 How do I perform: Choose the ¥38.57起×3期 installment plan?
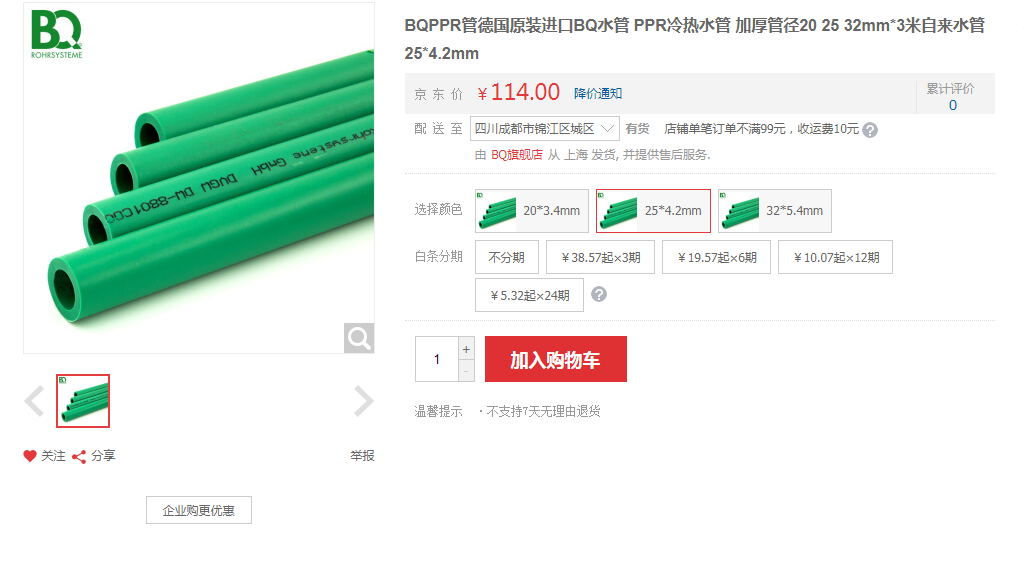click(600, 257)
